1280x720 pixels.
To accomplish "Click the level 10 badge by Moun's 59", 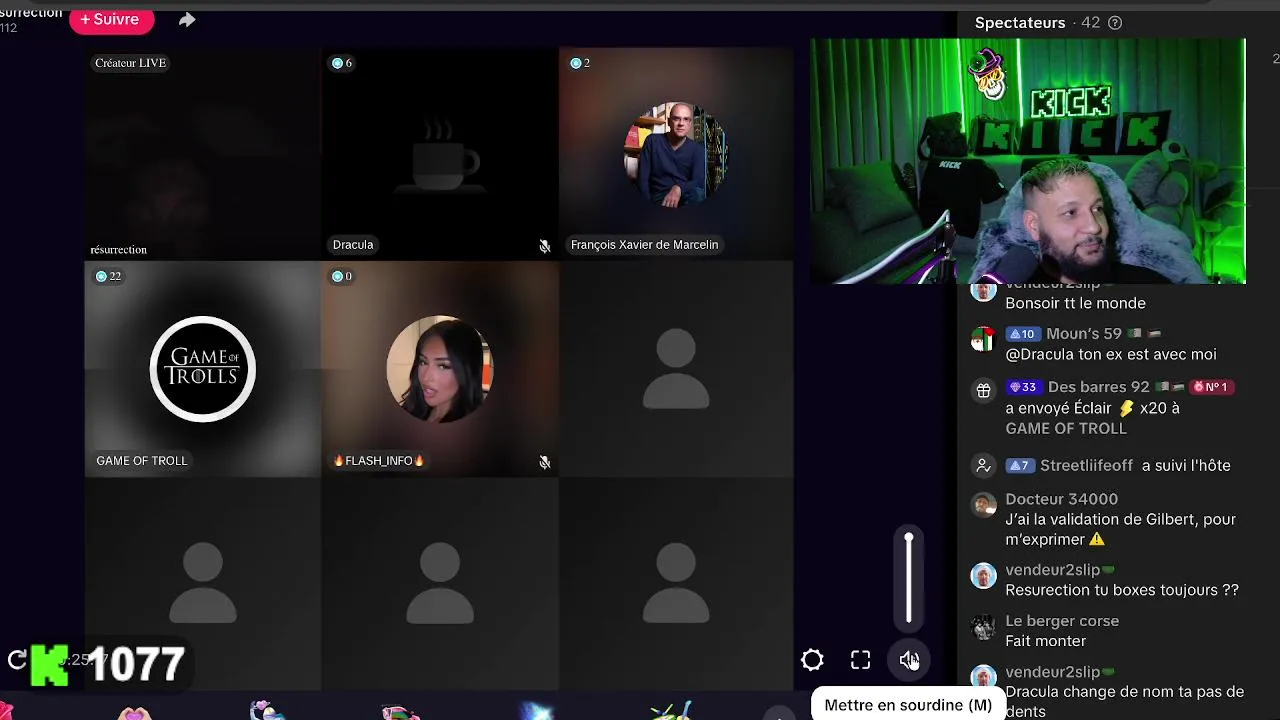I will pos(1022,334).
